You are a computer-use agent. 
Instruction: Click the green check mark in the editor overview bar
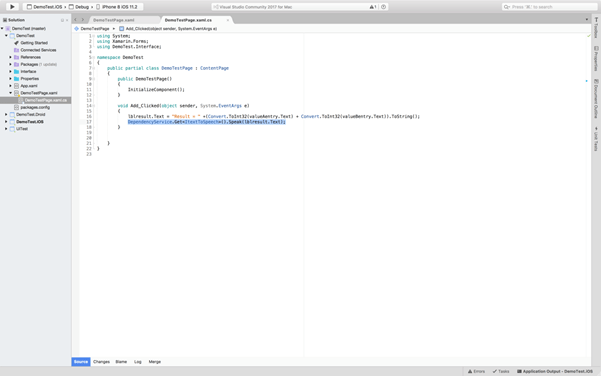(589, 36)
